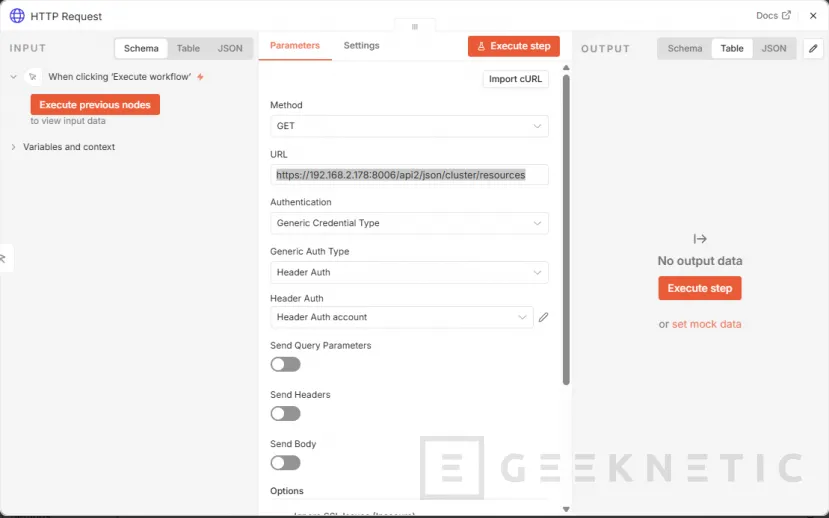The image size is (829, 518).
Task: Select Input JSON view
Action: (230, 48)
